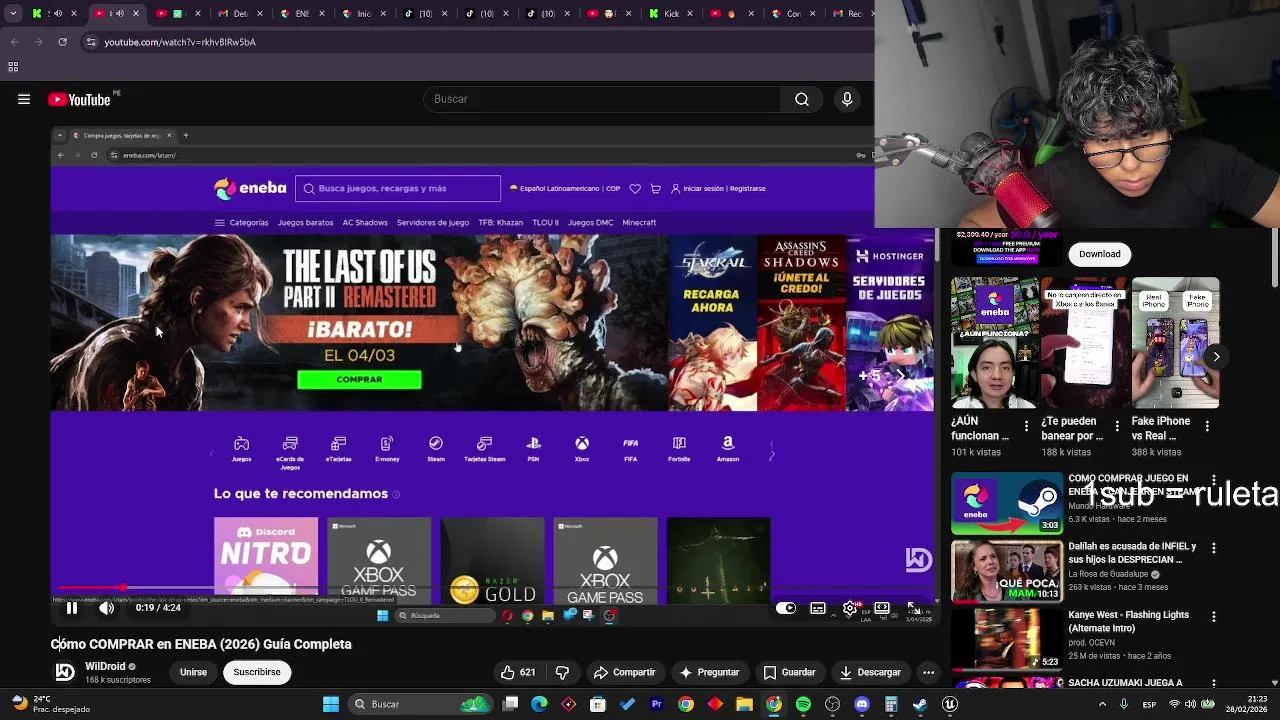This screenshot has width=1280, height=720.
Task: Mute the video player volume
Action: [107, 607]
